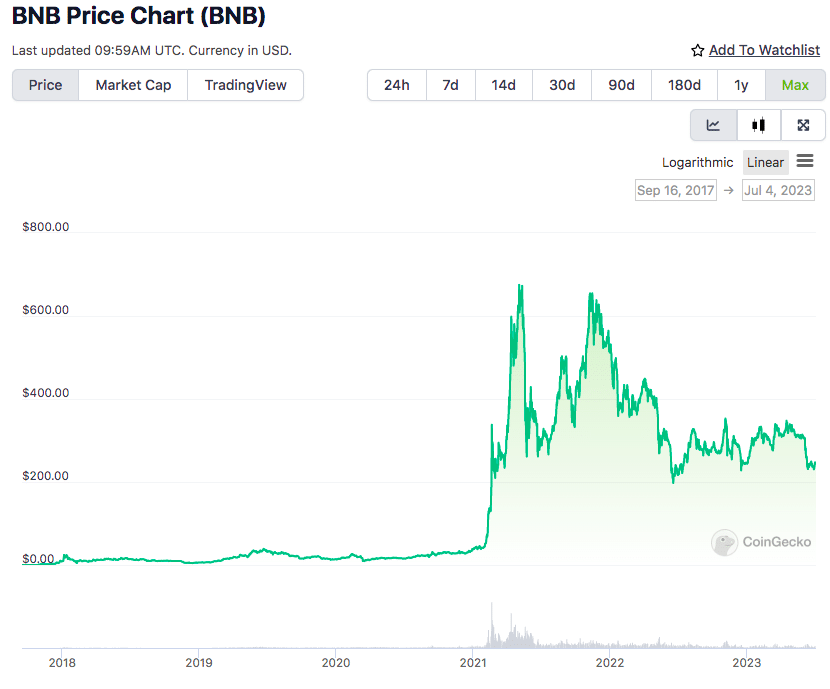The image size is (830, 689).
Task: Open fullscreen chart via expand icon
Action: point(803,125)
